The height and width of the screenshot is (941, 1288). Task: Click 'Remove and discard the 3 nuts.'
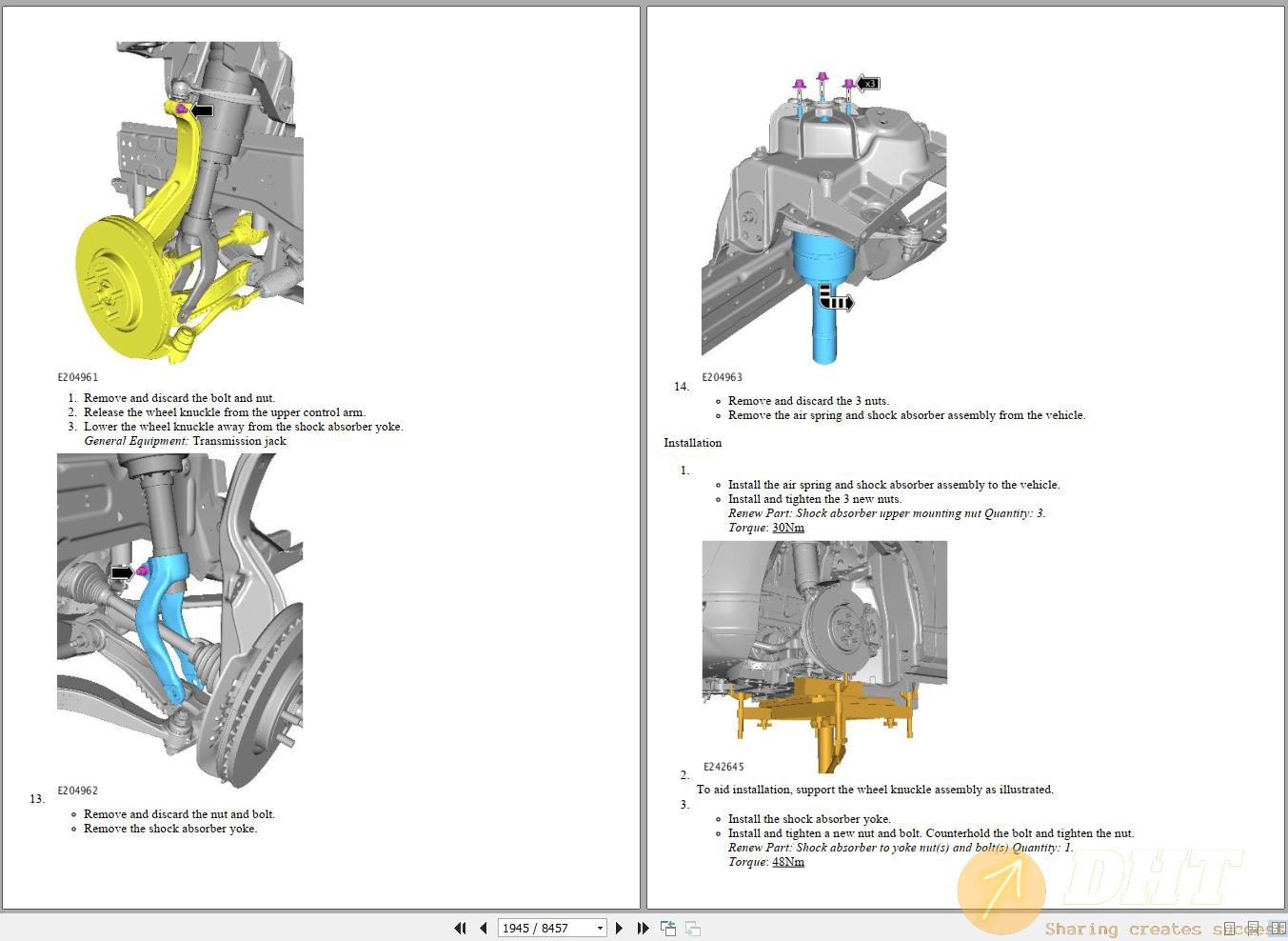pos(808,401)
